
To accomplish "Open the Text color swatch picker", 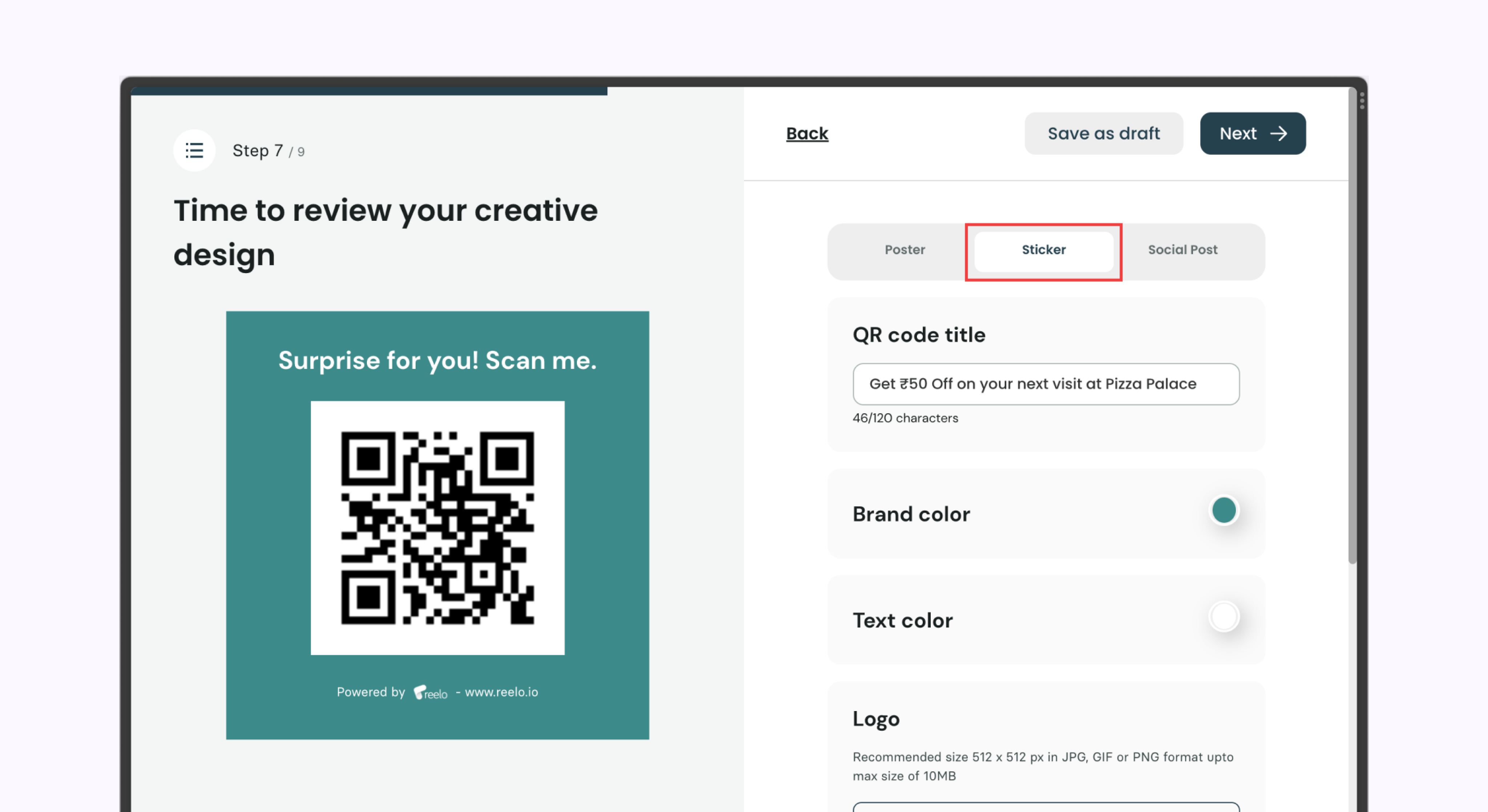I will [1224, 617].
